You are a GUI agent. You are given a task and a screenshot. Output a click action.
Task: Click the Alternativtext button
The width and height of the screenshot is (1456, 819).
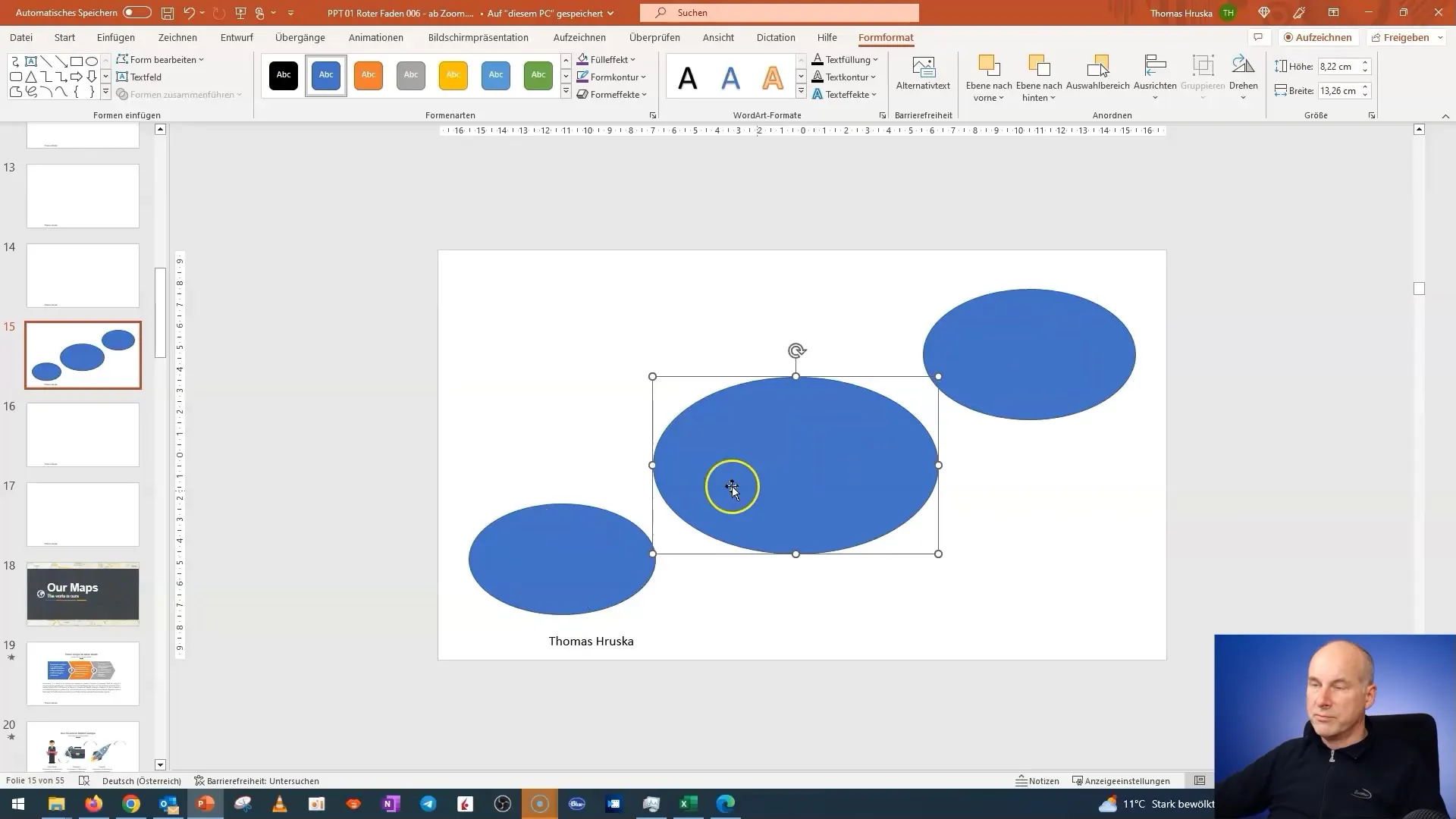923,74
